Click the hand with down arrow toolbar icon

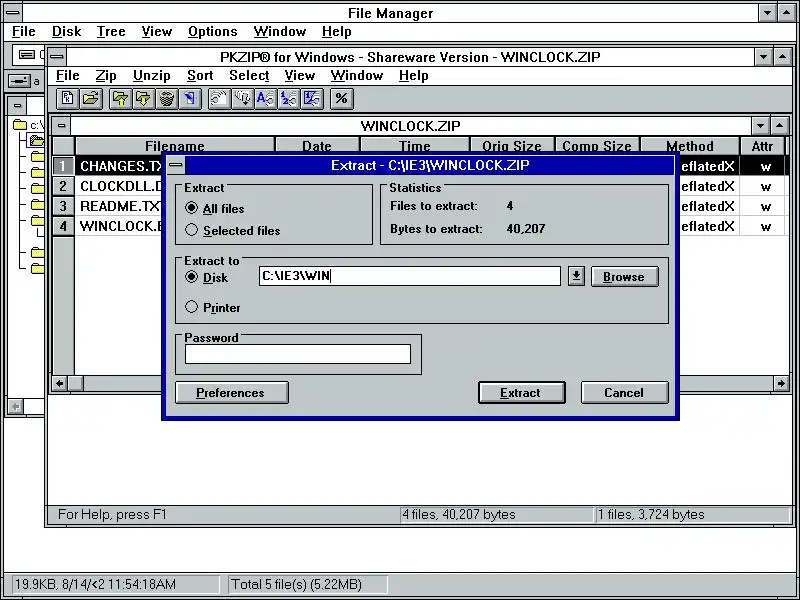[x=243, y=98]
